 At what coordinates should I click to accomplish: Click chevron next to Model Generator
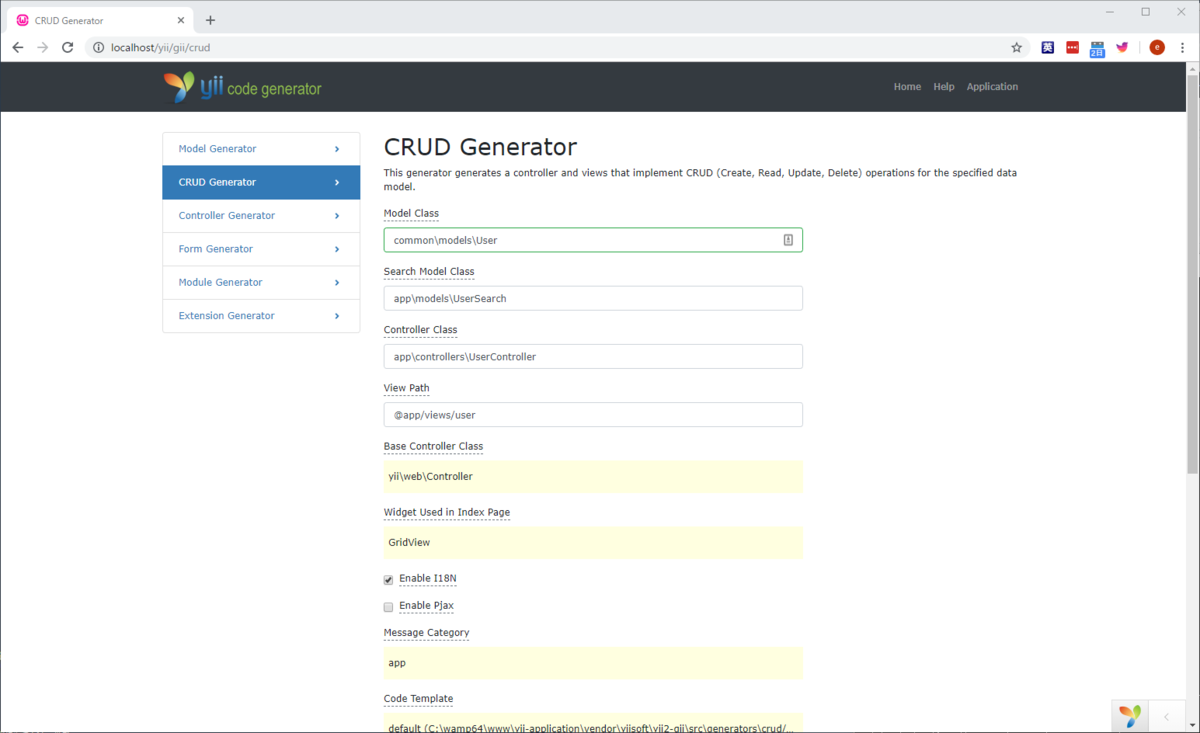coord(337,149)
